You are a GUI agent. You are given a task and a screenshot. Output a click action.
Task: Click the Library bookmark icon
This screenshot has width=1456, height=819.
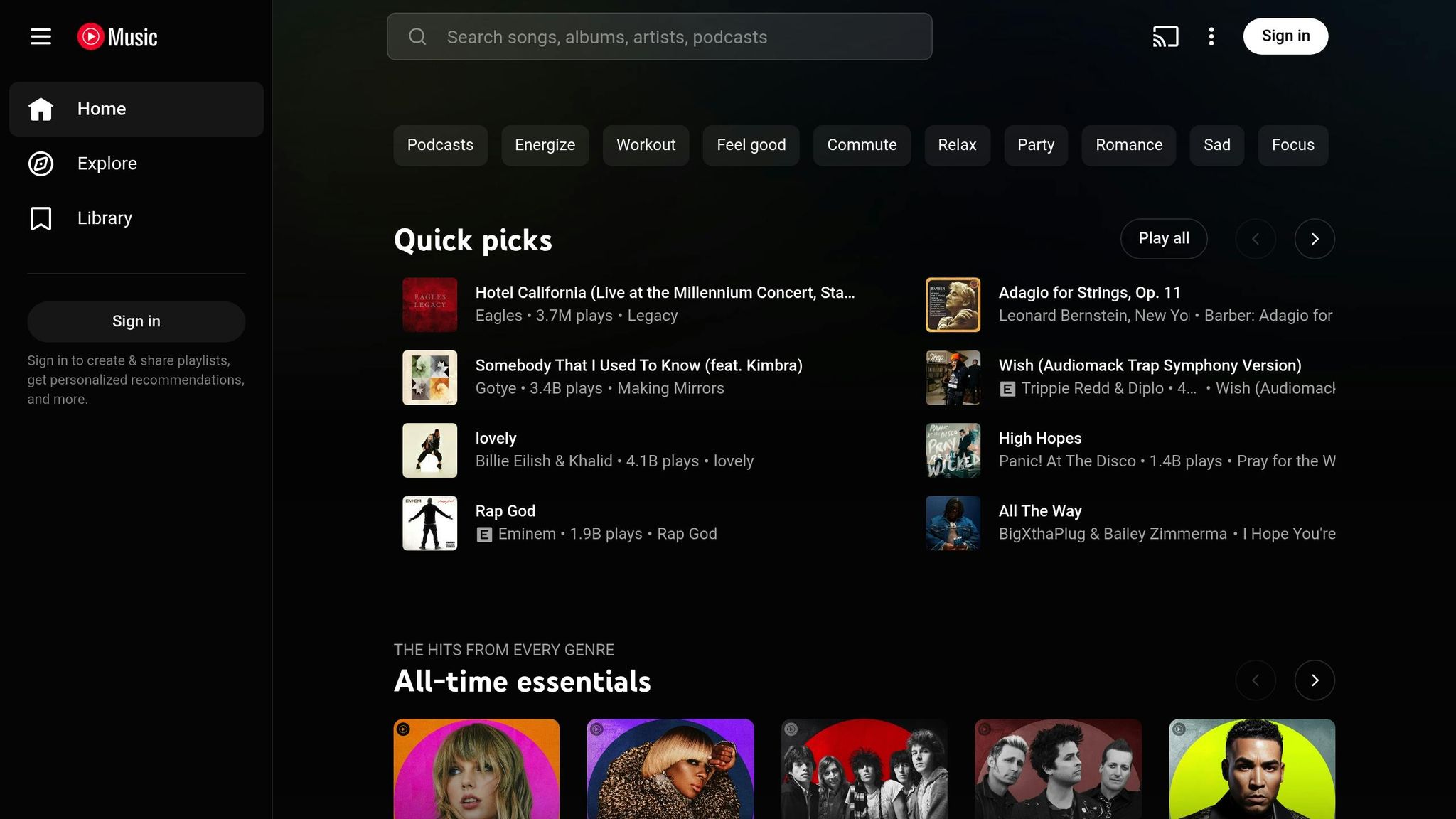(41, 218)
